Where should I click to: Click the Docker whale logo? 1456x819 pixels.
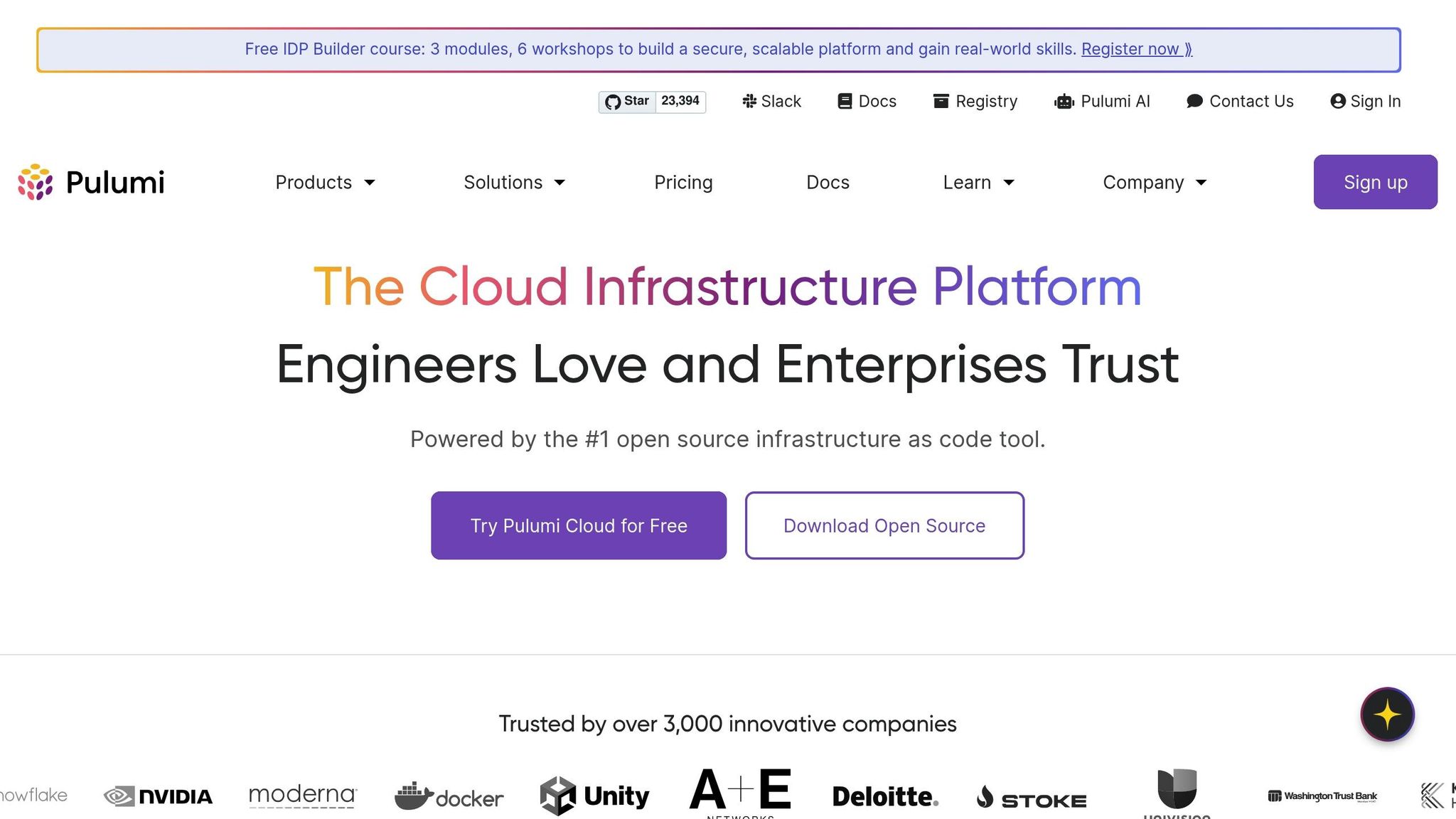(x=449, y=796)
